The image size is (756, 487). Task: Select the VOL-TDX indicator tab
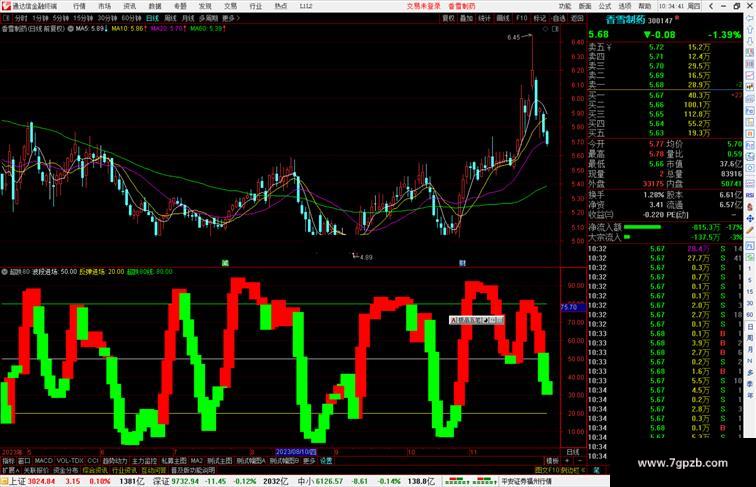tap(70, 461)
